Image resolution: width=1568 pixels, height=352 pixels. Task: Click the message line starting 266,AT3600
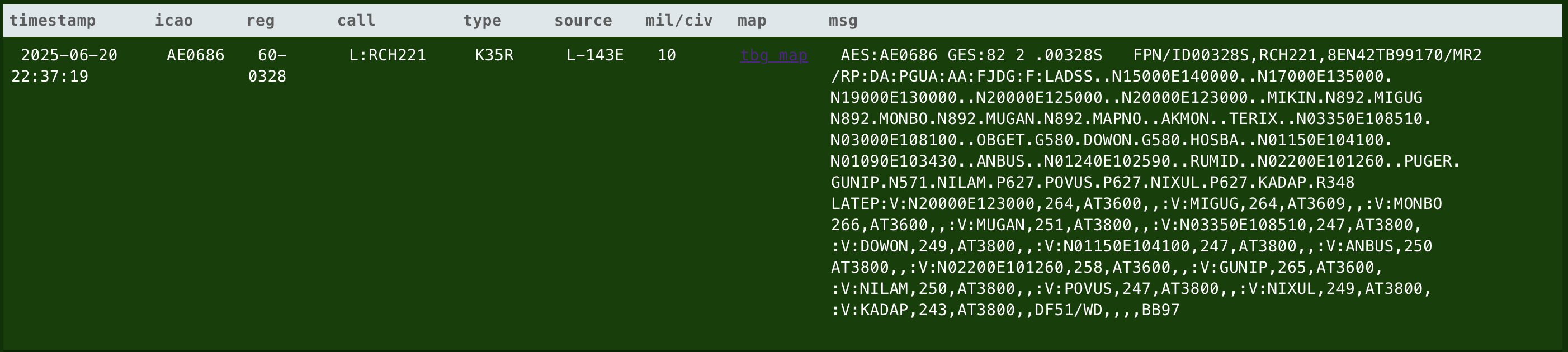(x=1127, y=225)
